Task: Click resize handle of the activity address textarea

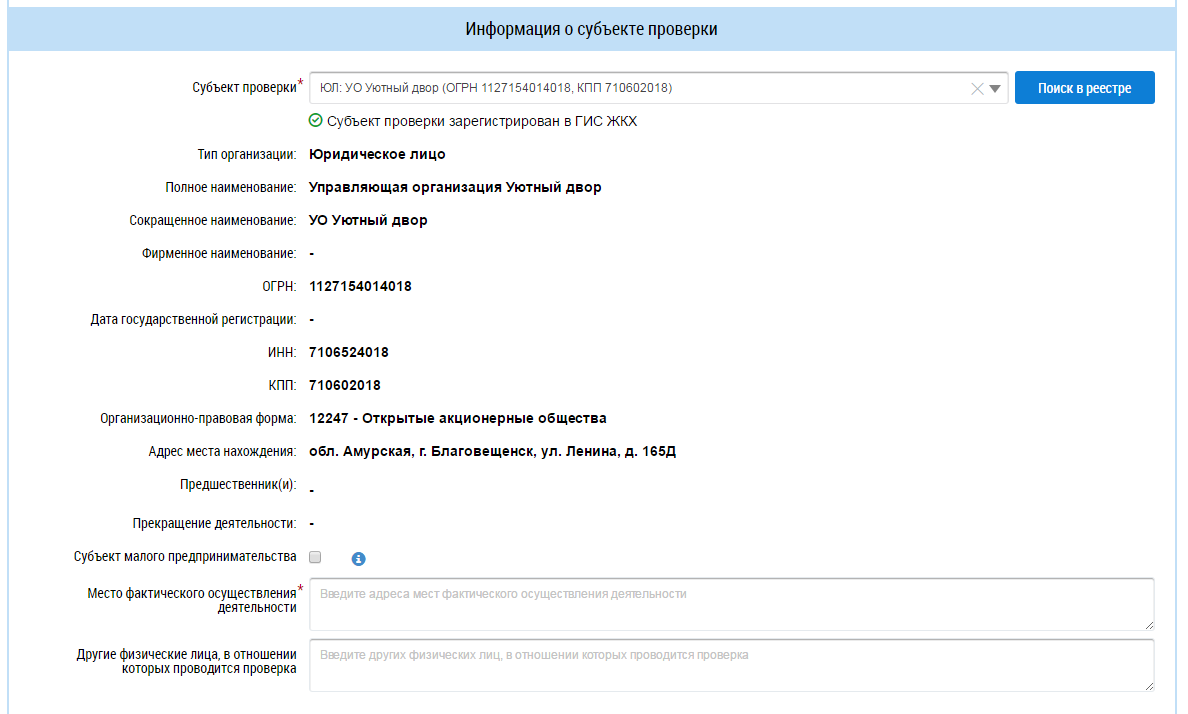Action: (1149, 625)
